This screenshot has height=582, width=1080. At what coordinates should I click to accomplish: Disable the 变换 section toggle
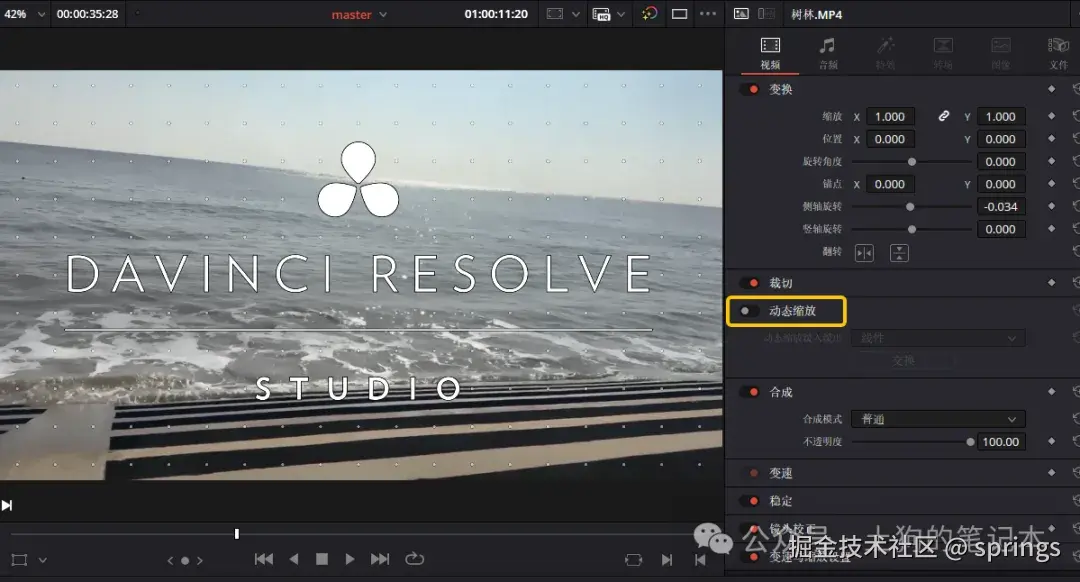[x=749, y=90]
